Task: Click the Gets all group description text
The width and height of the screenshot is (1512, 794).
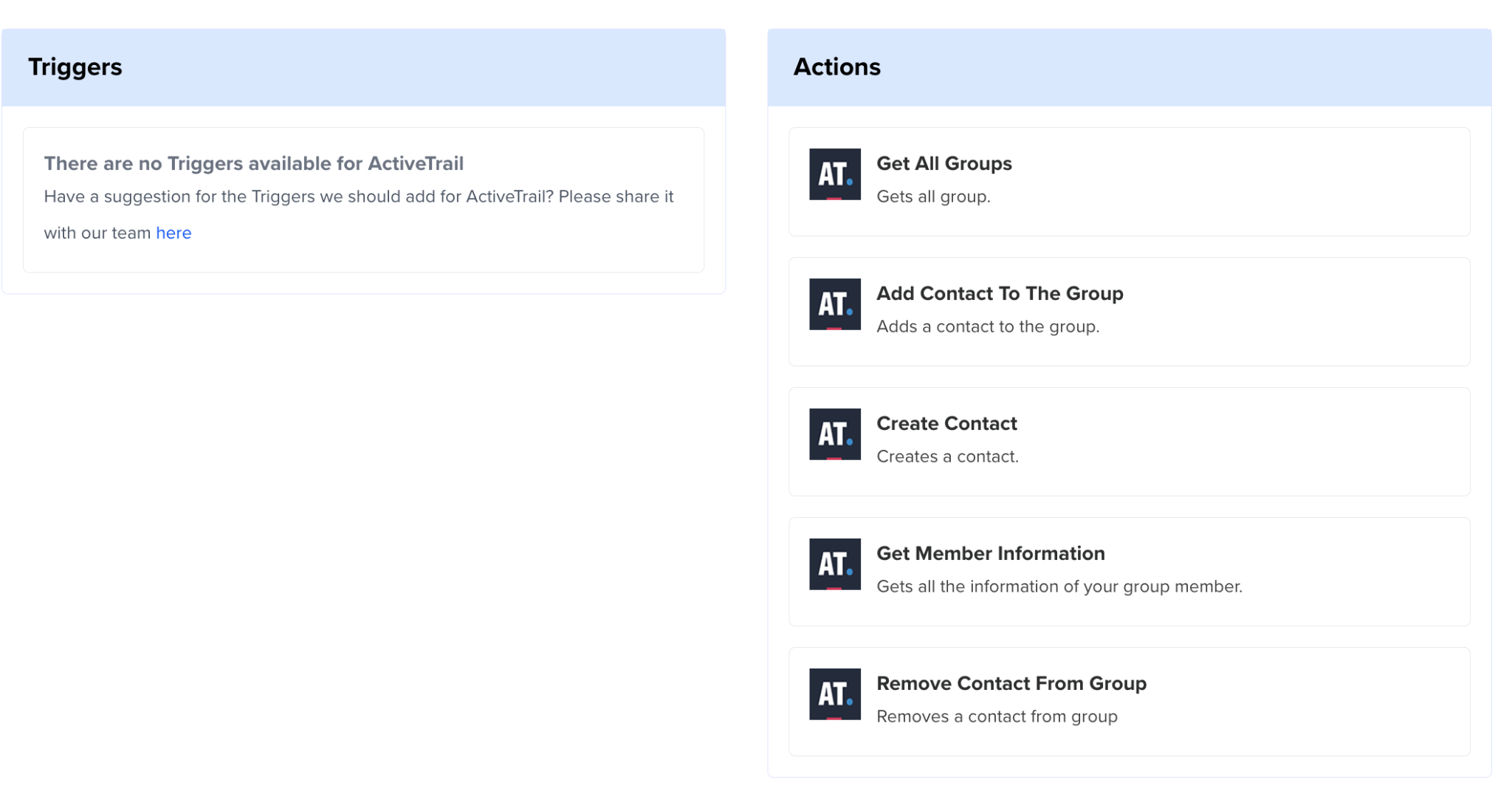Action: pyautogui.click(x=934, y=196)
